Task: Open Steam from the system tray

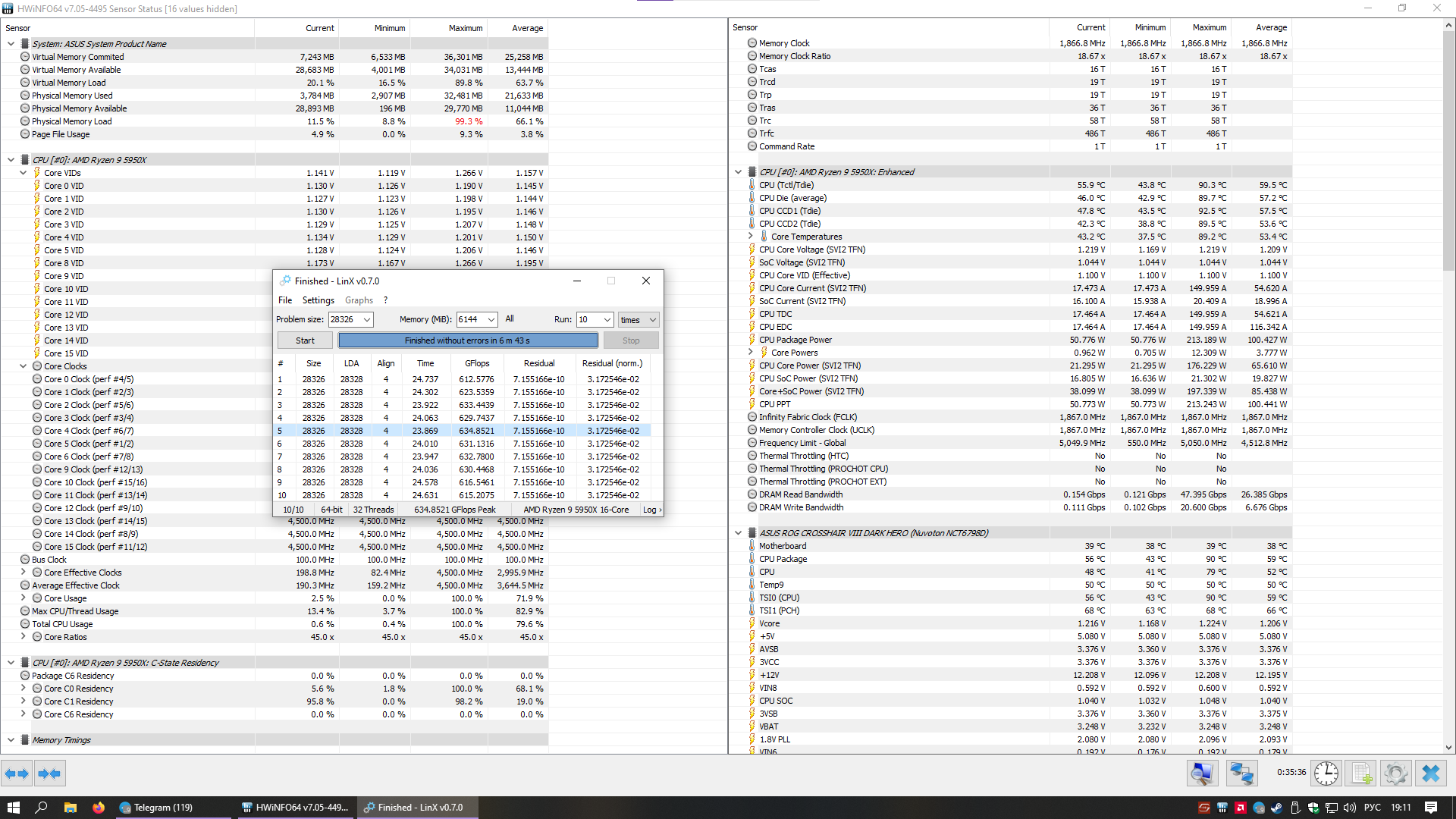Action: point(1276,808)
